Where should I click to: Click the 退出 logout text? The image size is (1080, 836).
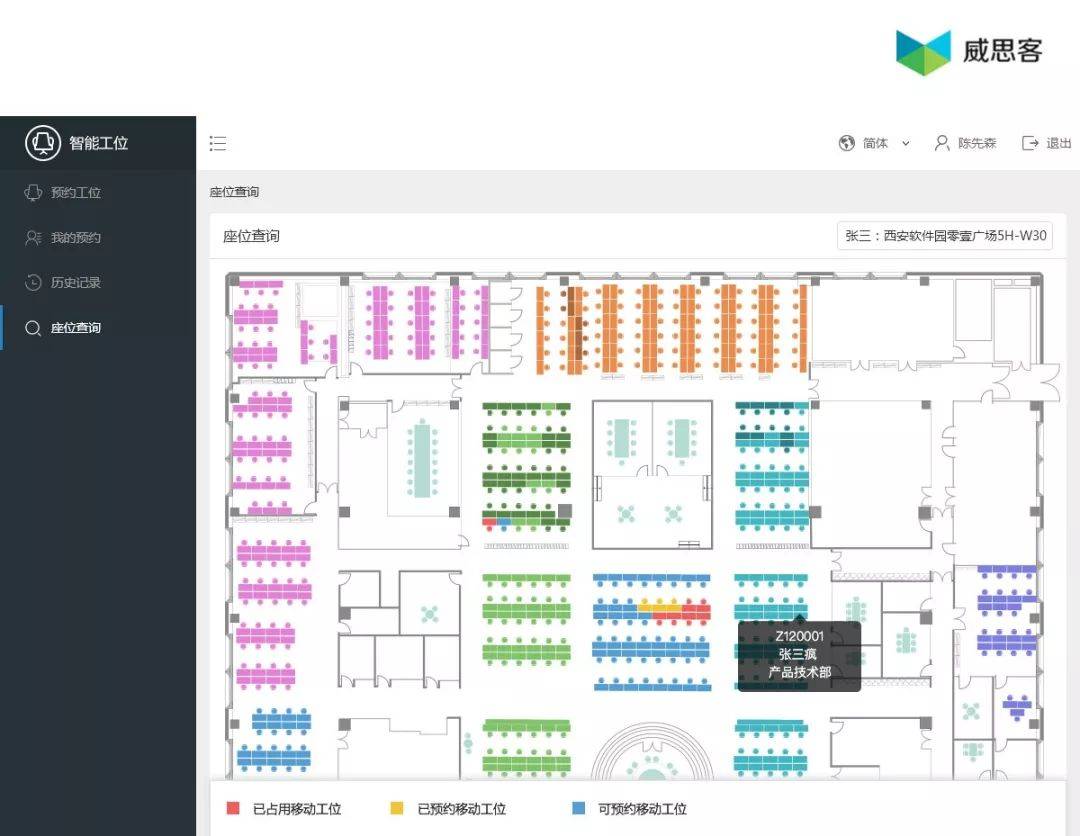click(1059, 143)
